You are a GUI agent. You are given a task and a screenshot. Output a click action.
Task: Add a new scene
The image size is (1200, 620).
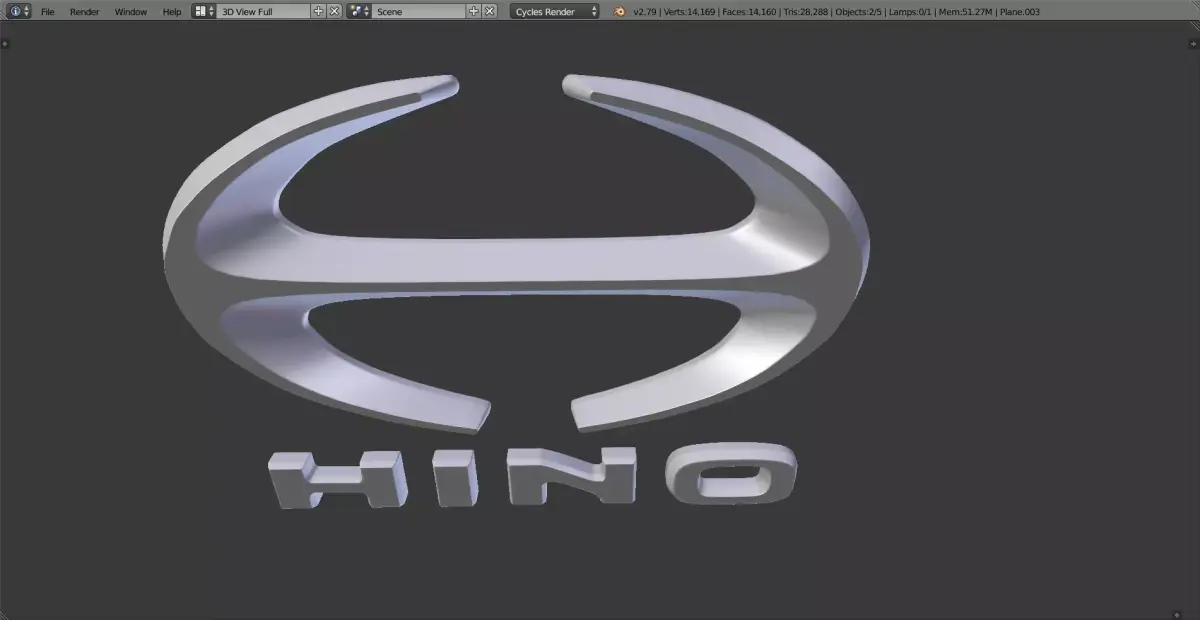click(474, 11)
